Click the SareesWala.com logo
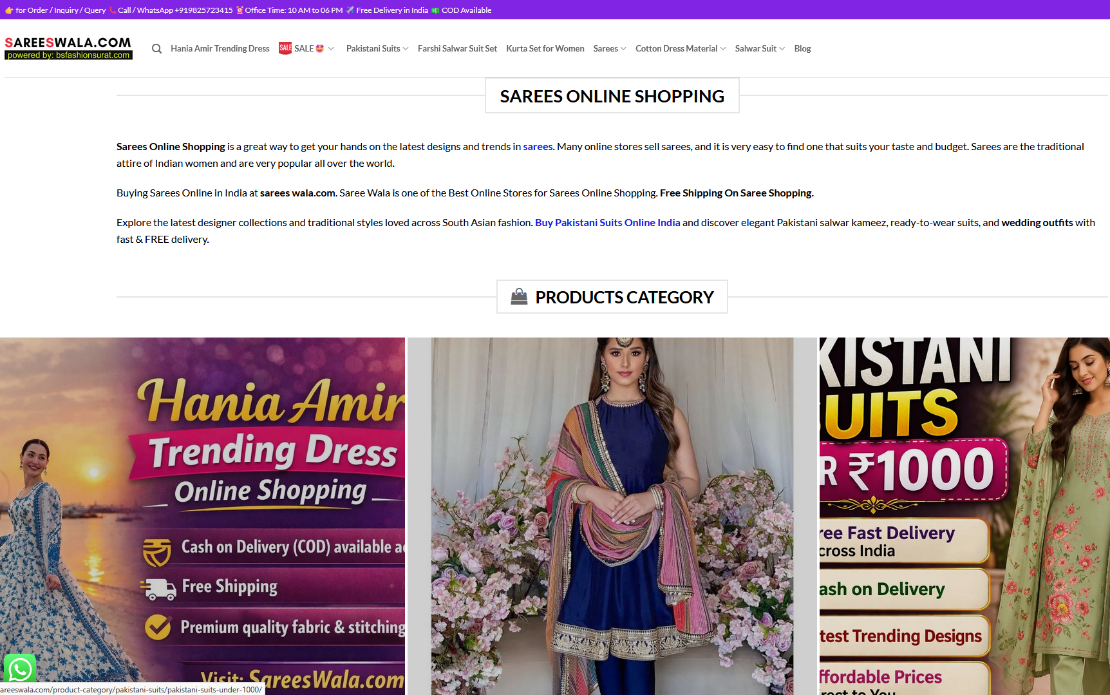1110x695 pixels. [x=69, y=48]
